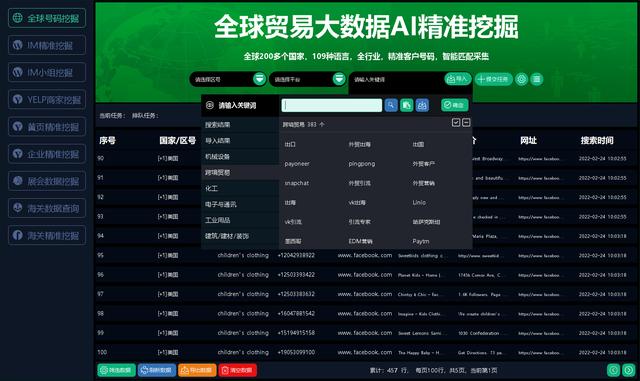Screen dimensions: 640x381
Task: Click the 提交任务 submit task button
Action: pyautogui.click(x=493, y=79)
